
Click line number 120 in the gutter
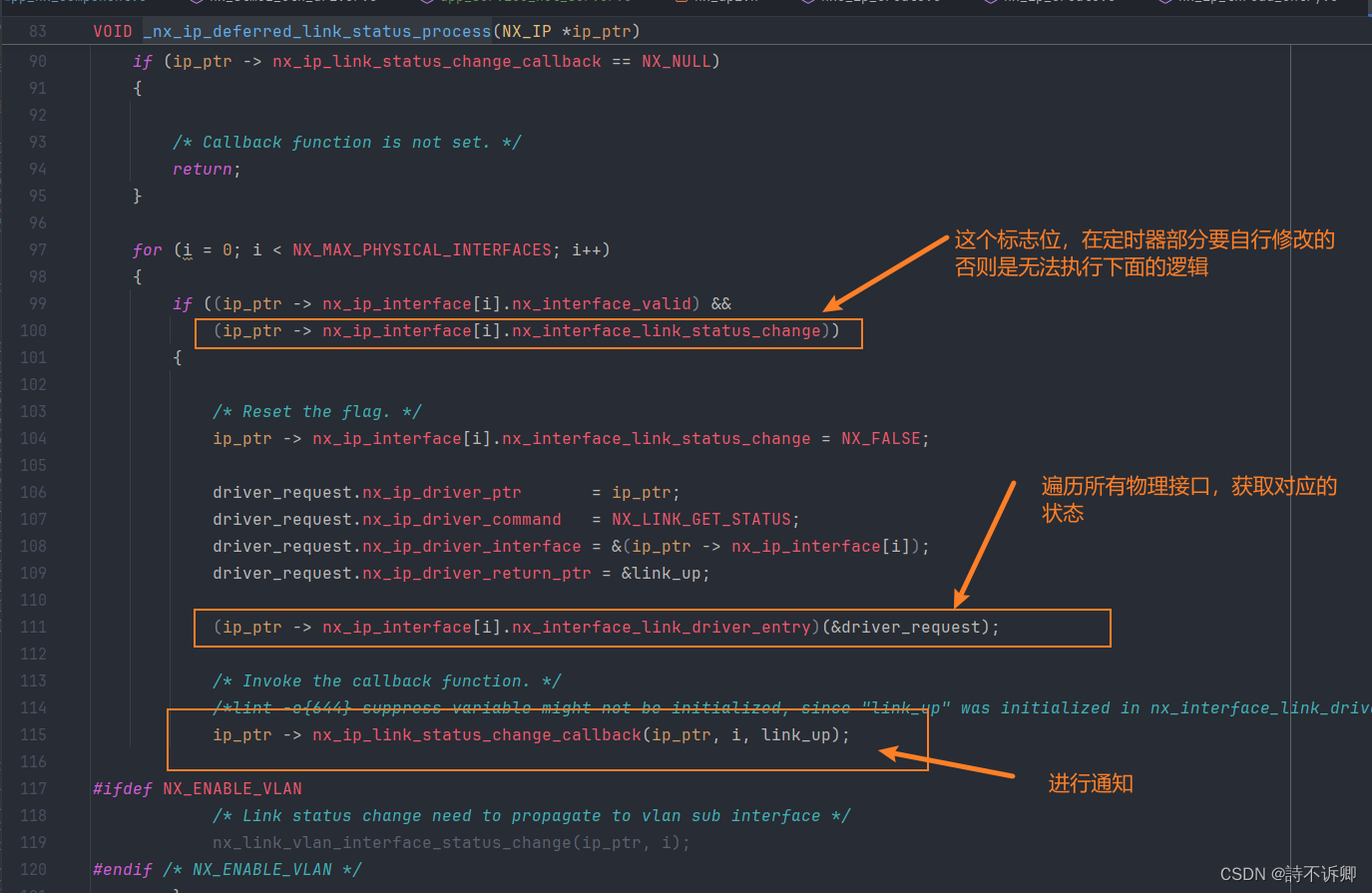pos(33,869)
